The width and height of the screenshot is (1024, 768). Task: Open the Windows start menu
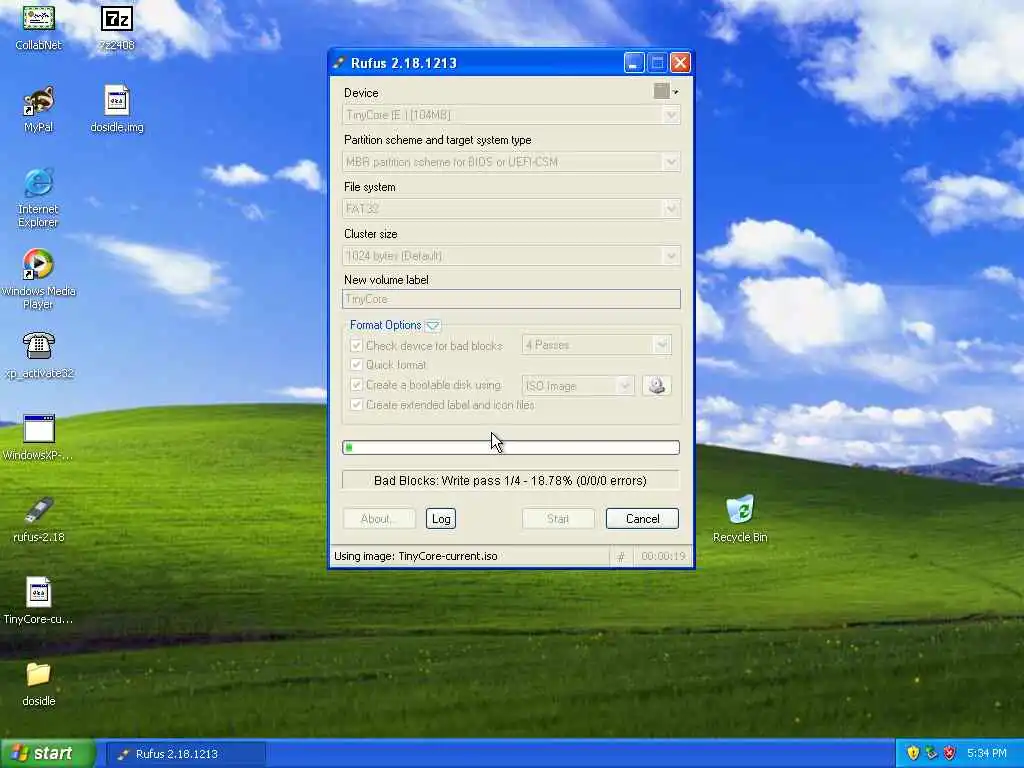[47, 753]
